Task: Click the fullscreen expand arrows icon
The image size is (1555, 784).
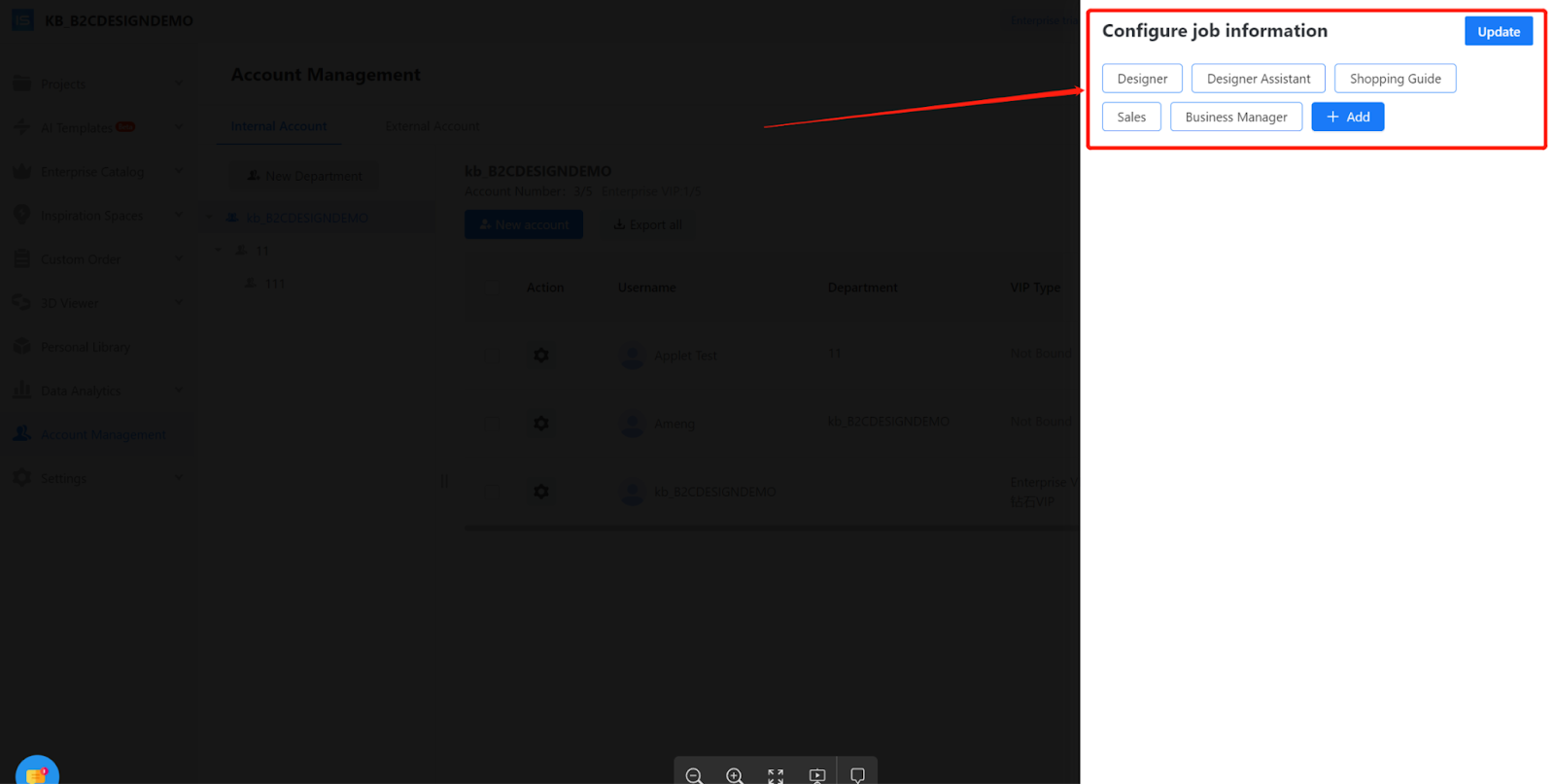Action: point(776,775)
